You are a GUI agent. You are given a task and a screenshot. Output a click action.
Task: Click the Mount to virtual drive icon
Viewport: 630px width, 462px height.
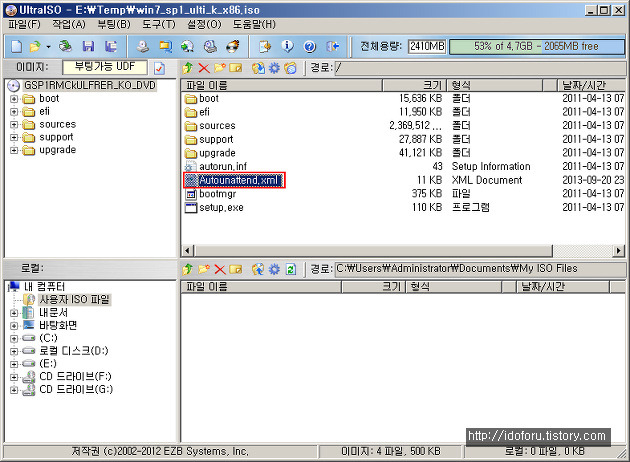[210, 47]
